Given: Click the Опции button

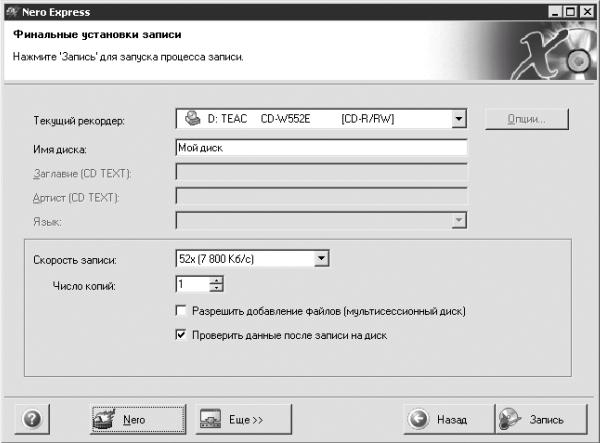Looking at the screenshot, I should [527, 119].
